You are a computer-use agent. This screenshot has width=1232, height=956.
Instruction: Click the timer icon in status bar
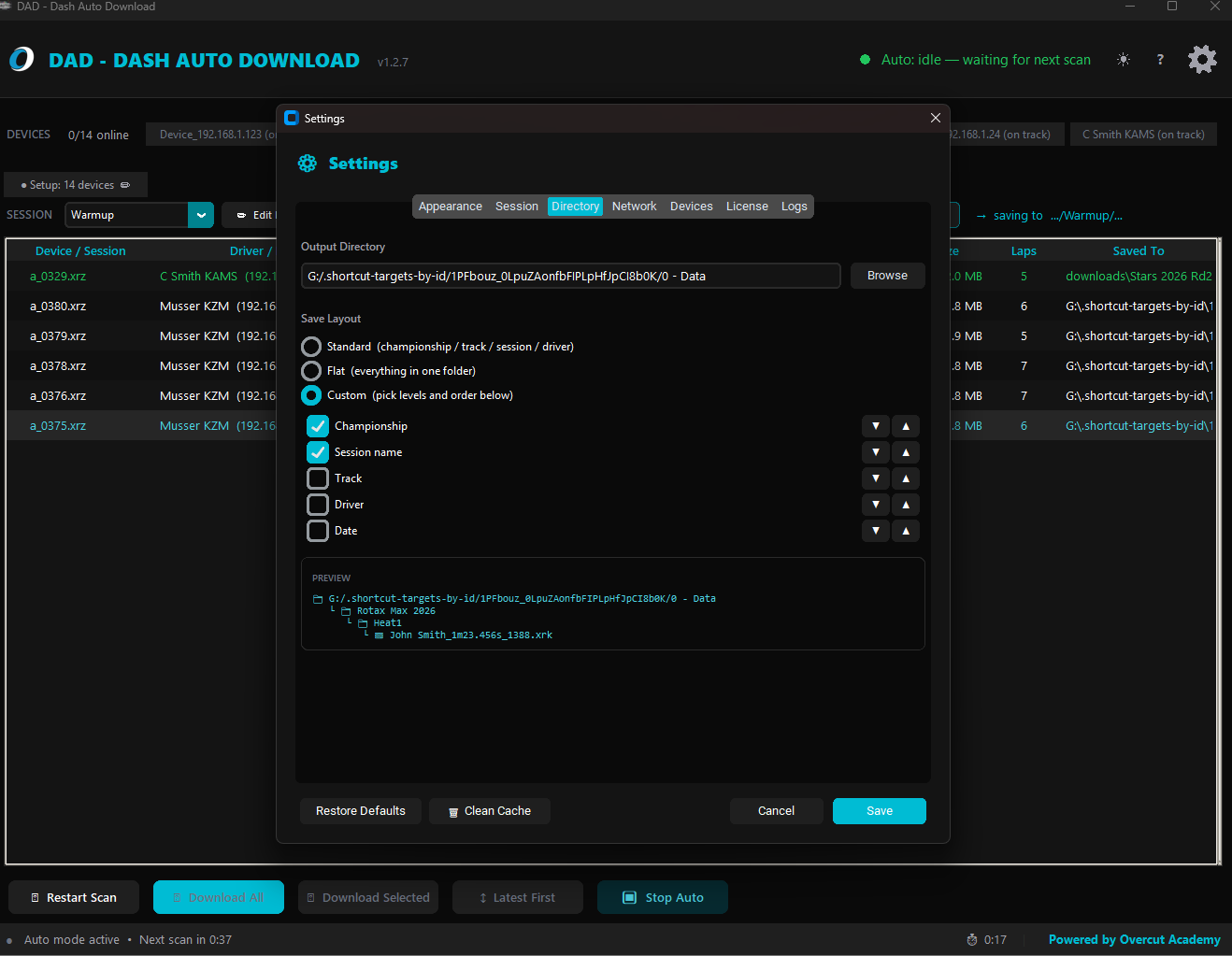point(972,940)
